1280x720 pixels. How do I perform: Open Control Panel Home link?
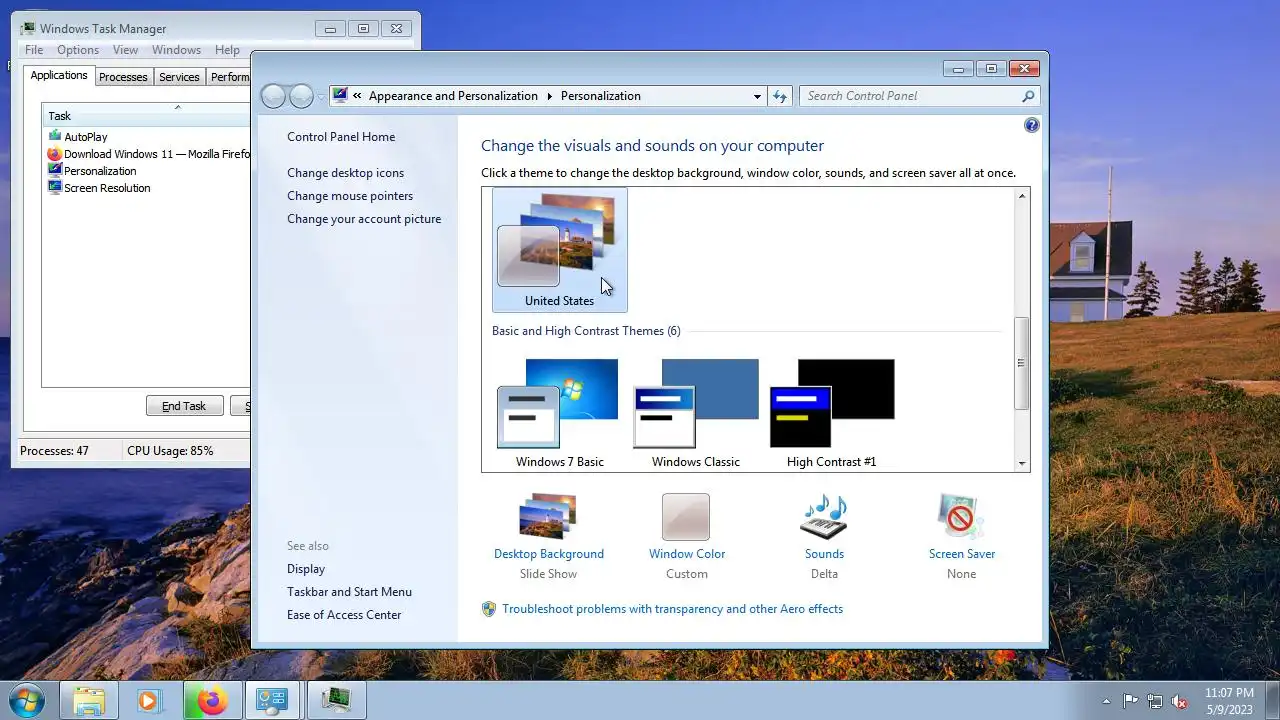(341, 137)
